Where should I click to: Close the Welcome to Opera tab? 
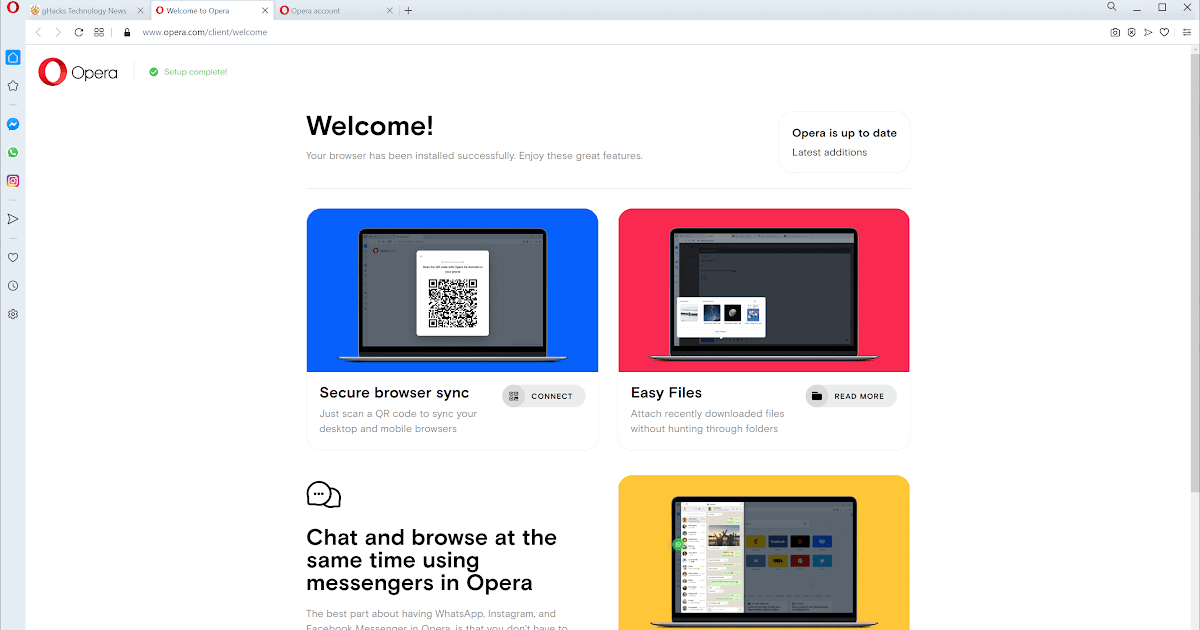pyautogui.click(x=265, y=10)
